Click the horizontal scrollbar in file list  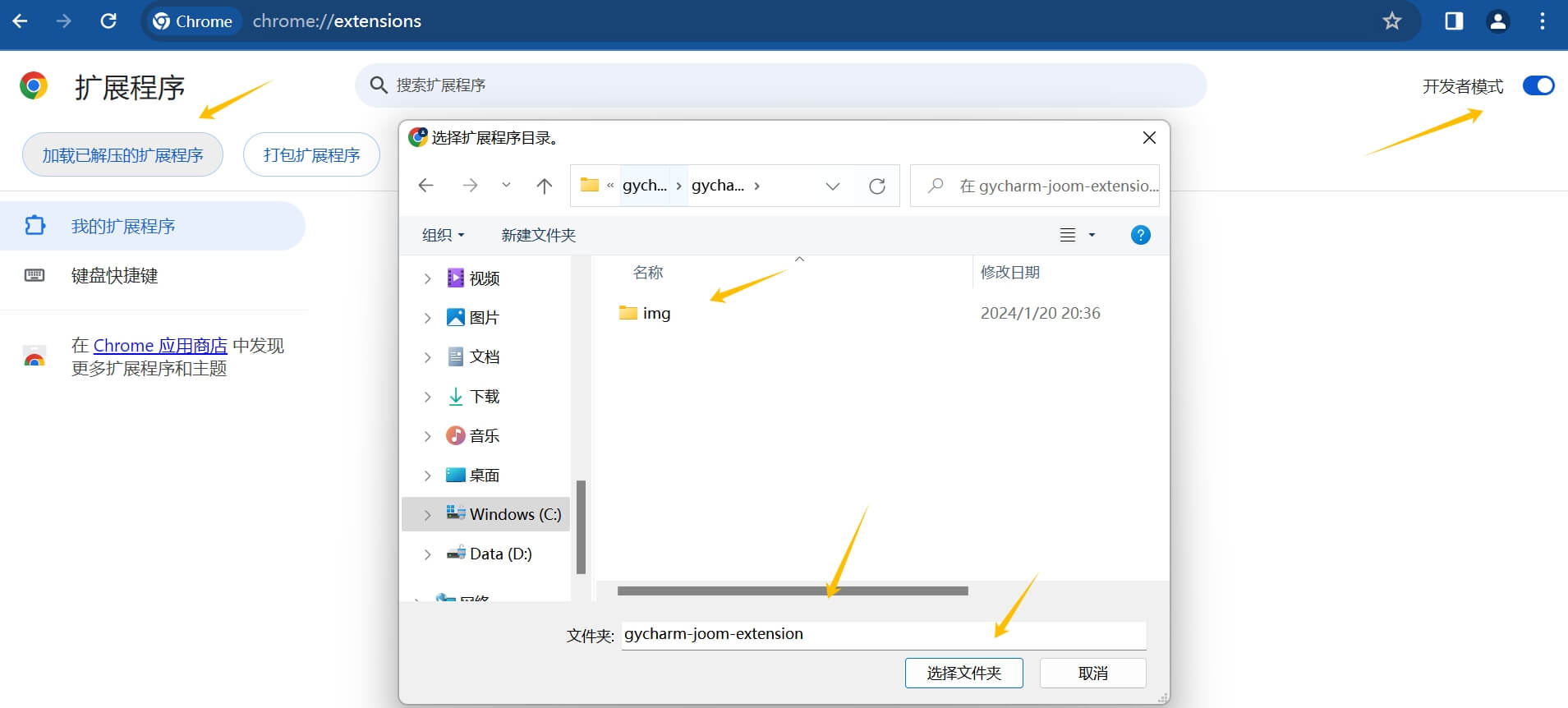click(793, 591)
